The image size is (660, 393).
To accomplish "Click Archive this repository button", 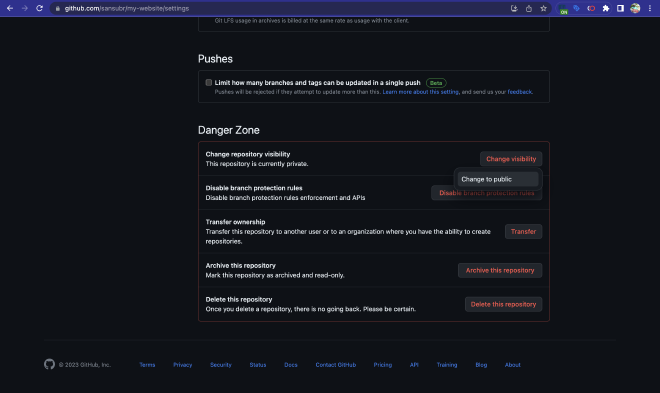I will 500,271.
